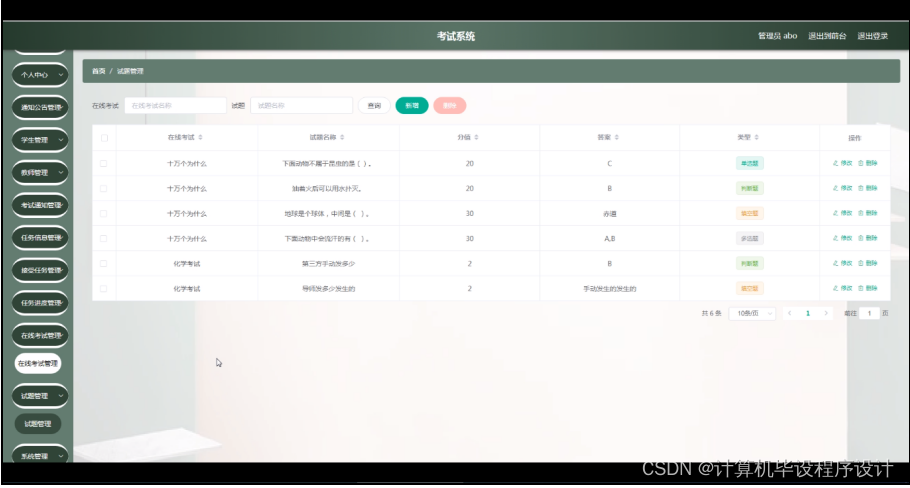Sort by the 分值 column arrows

coord(476,138)
